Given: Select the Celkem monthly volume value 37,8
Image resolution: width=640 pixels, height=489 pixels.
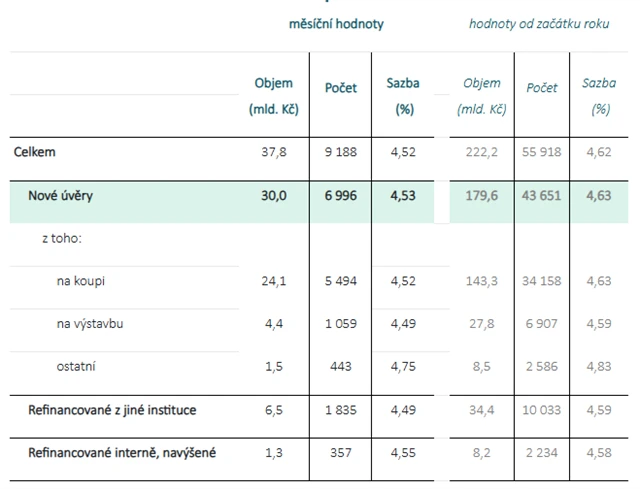Looking at the screenshot, I should coord(274,152).
